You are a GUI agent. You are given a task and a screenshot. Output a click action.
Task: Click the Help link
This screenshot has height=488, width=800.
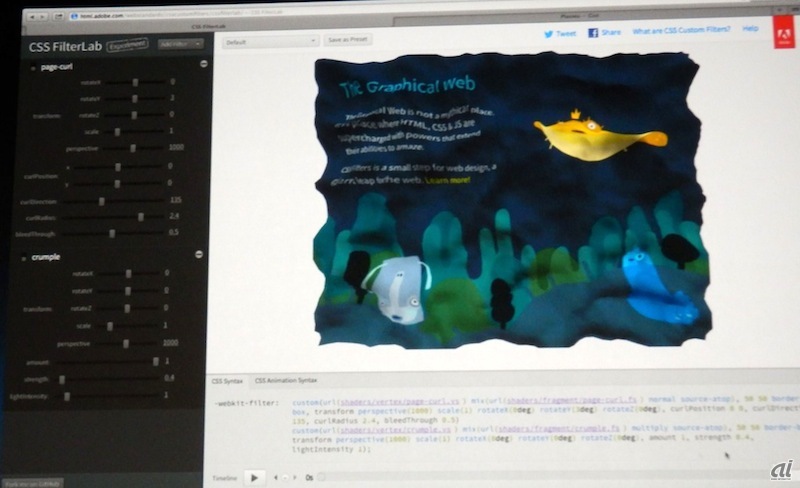[x=750, y=31]
